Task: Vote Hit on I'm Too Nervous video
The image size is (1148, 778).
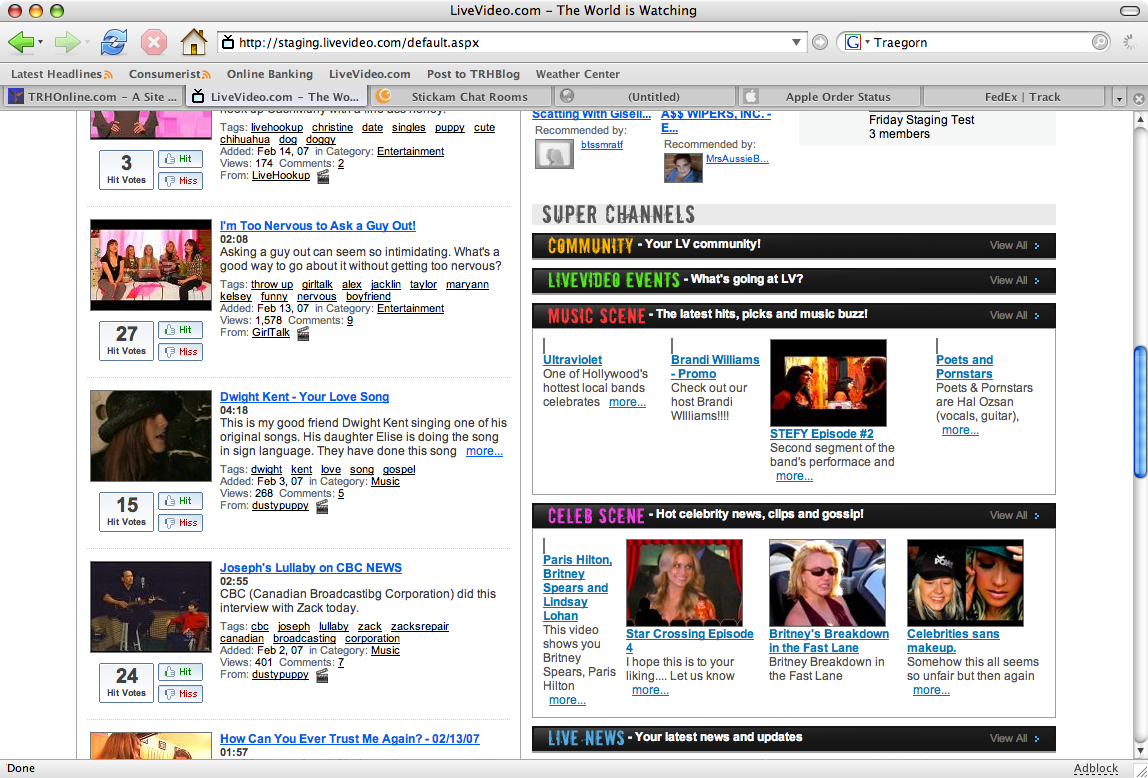Action: click(180, 330)
